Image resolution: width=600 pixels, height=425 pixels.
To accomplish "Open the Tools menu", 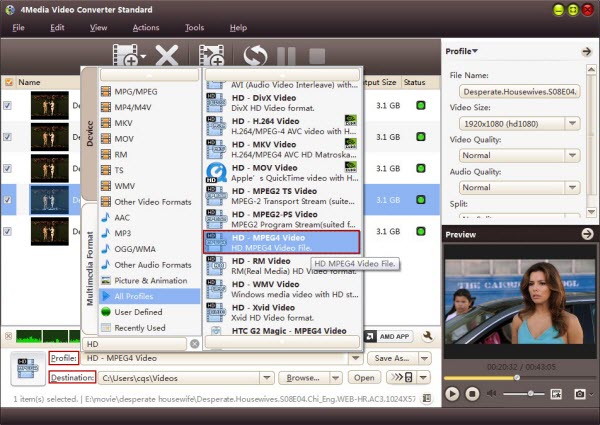I will point(194,27).
